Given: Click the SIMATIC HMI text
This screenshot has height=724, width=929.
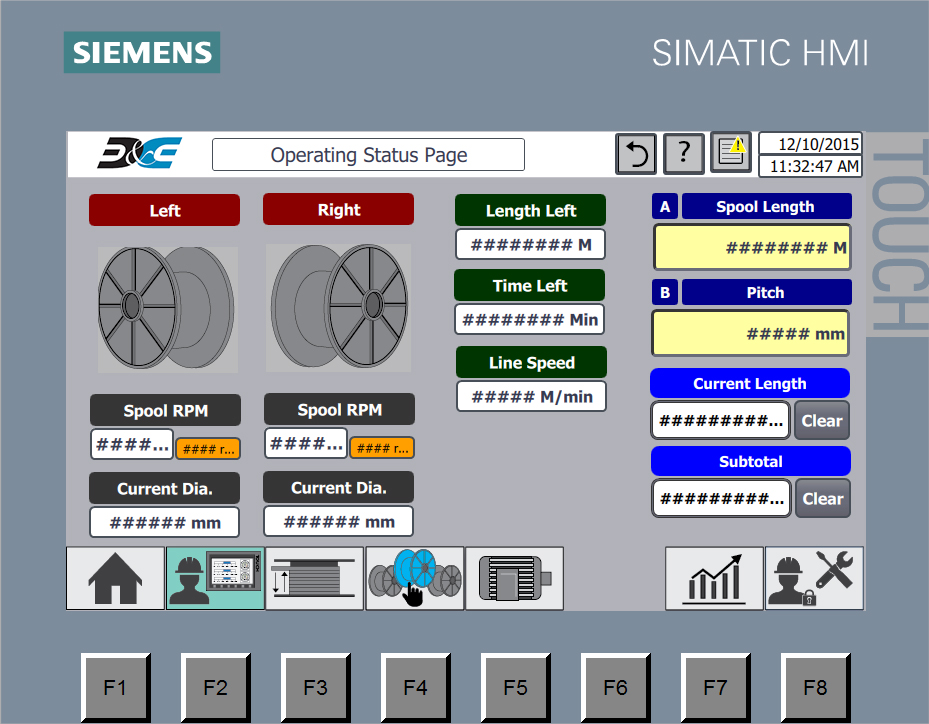Looking at the screenshot, I should point(760,53).
